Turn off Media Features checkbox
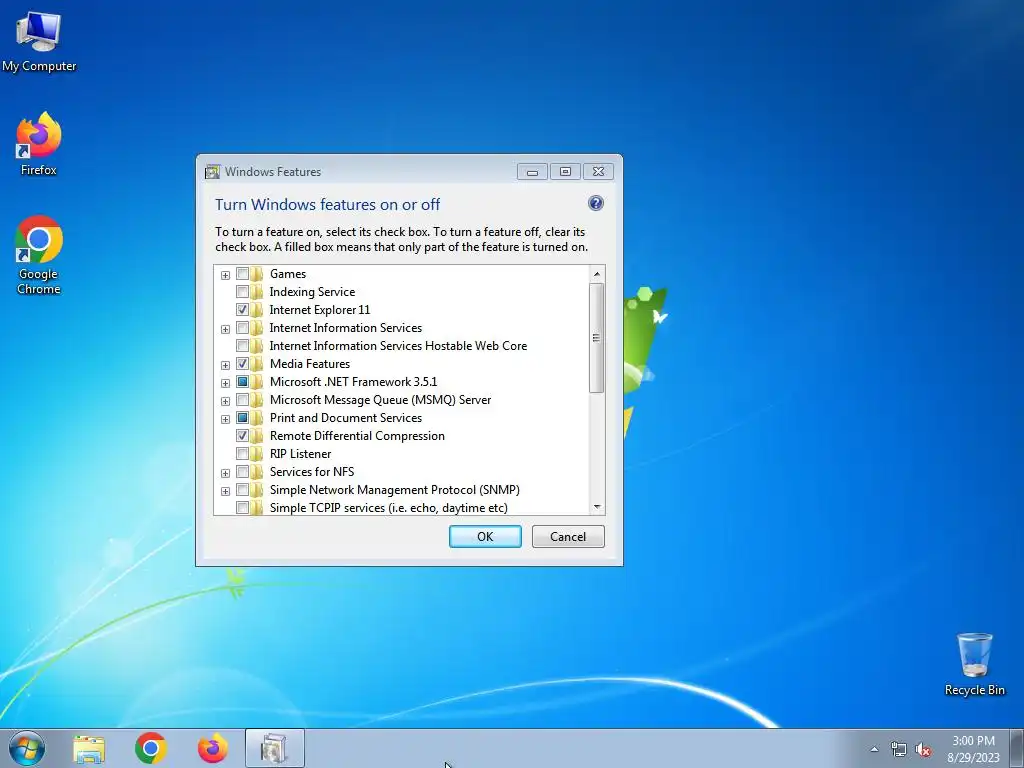Image resolution: width=1024 pixels, height=768 pixels. pos(242,364)
